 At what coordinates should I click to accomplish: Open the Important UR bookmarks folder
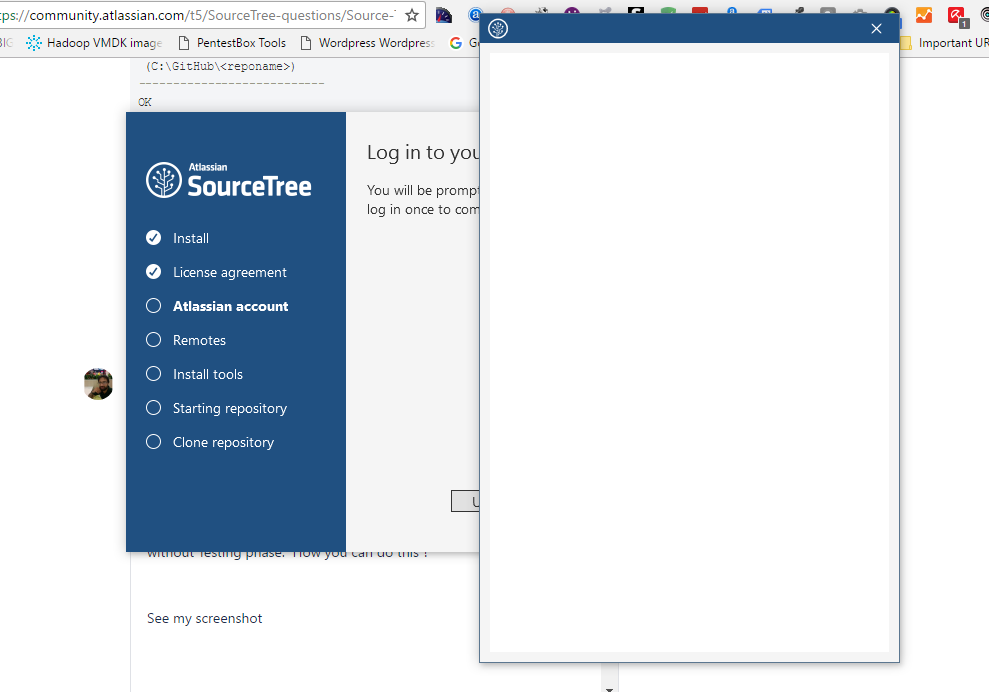[x=944, y=43]
